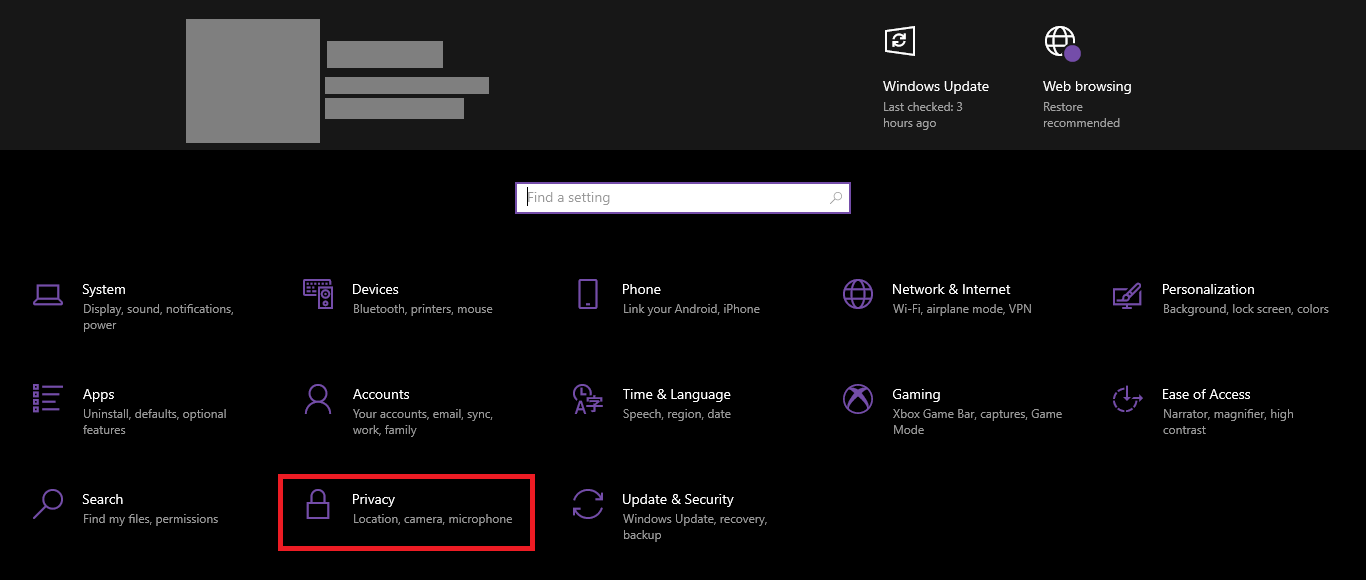Open the Devices keyboard and speaker icon
This screenshot has height=580, width=1366.
coord(318,294)
